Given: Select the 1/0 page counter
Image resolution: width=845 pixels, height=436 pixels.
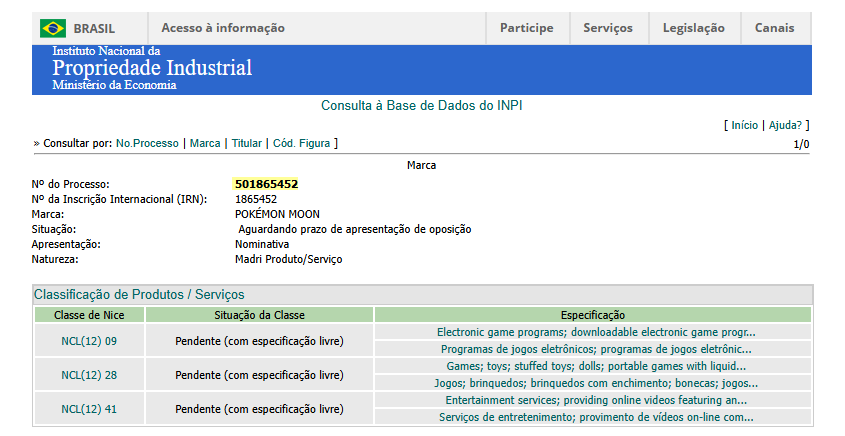Looking at the screenshot, I should pyautogui.click(x=801, y=144).
